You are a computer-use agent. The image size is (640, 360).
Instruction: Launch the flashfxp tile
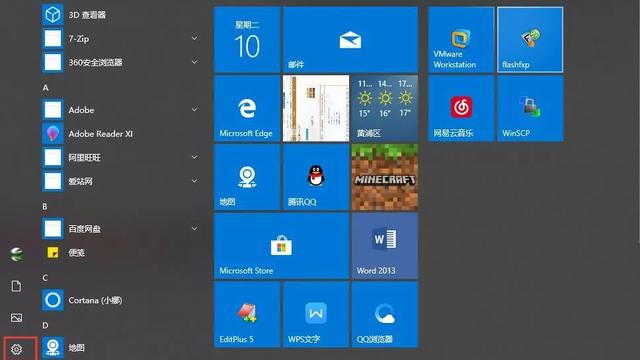[530, 40]
